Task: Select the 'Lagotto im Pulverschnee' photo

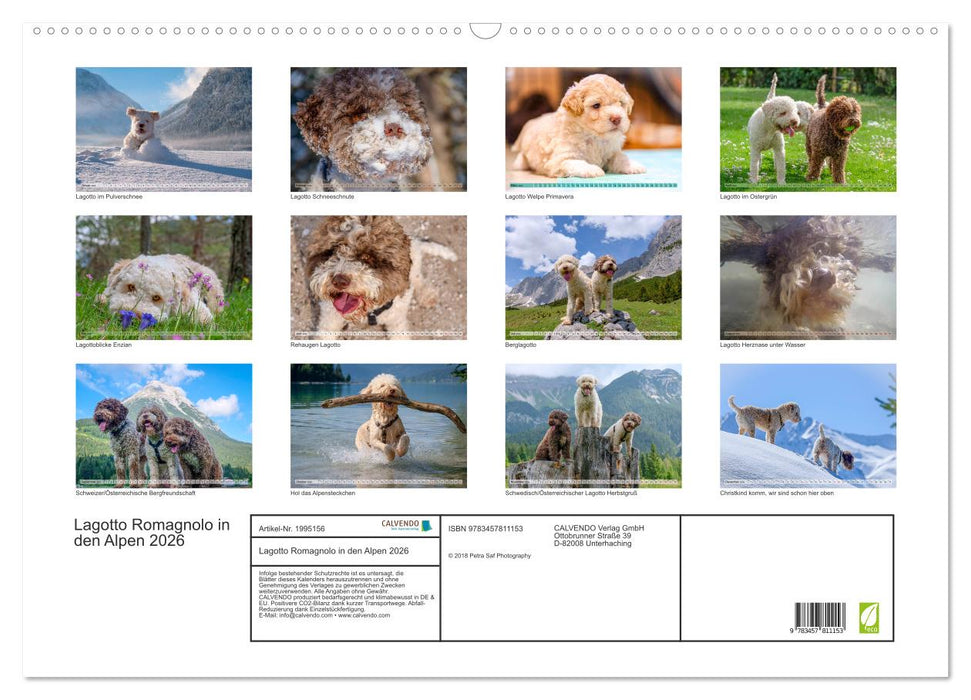Action: tap(163, 129)
